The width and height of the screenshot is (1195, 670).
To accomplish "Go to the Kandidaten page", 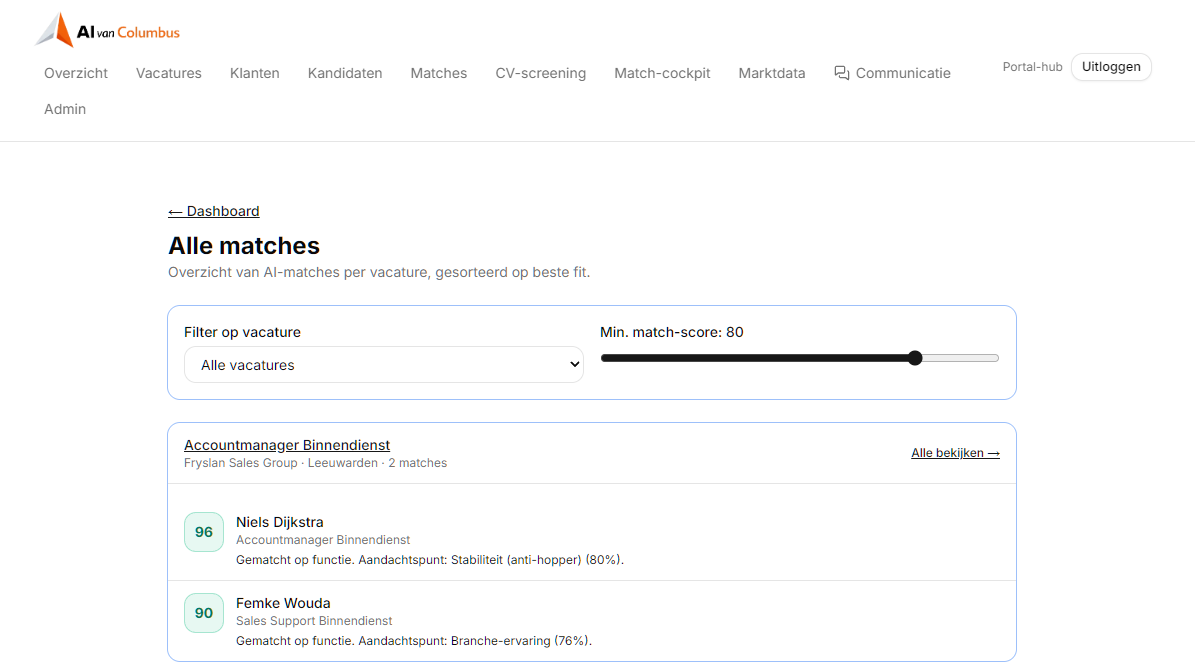I will click(344, 73).
